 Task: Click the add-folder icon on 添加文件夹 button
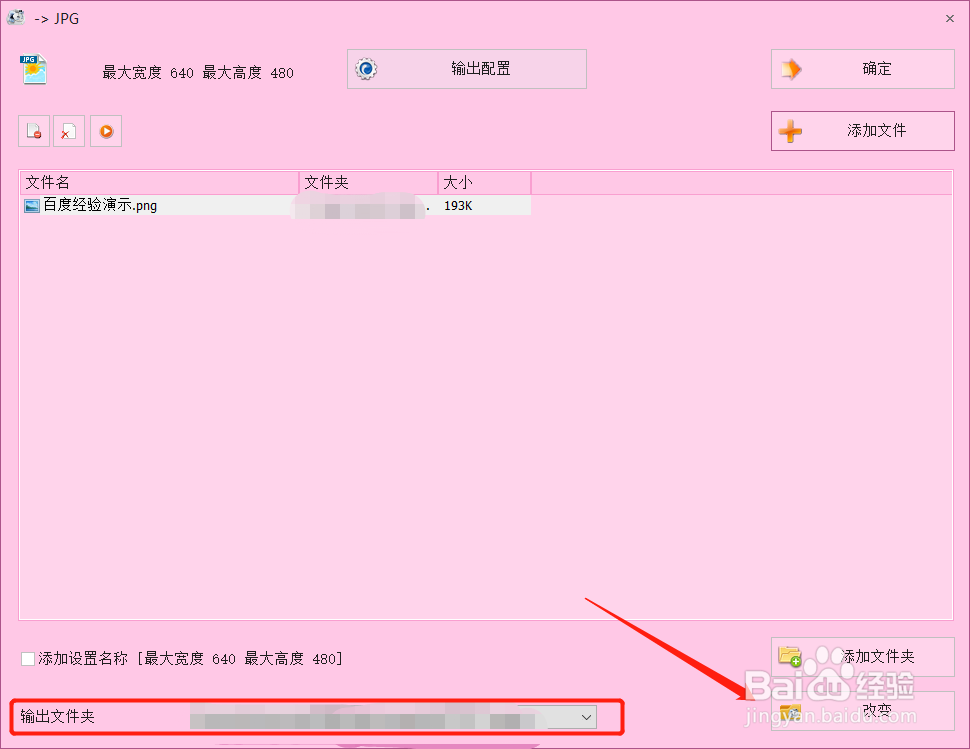click(x=789, y=657)
